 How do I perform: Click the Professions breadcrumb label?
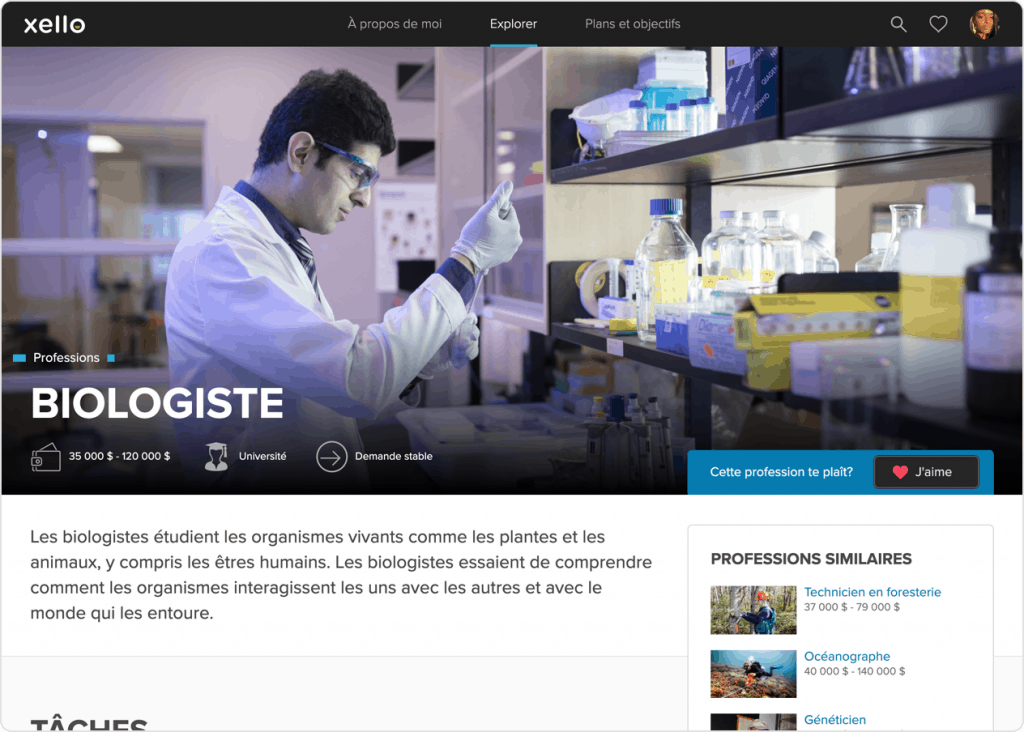click(x=66, y=358)
